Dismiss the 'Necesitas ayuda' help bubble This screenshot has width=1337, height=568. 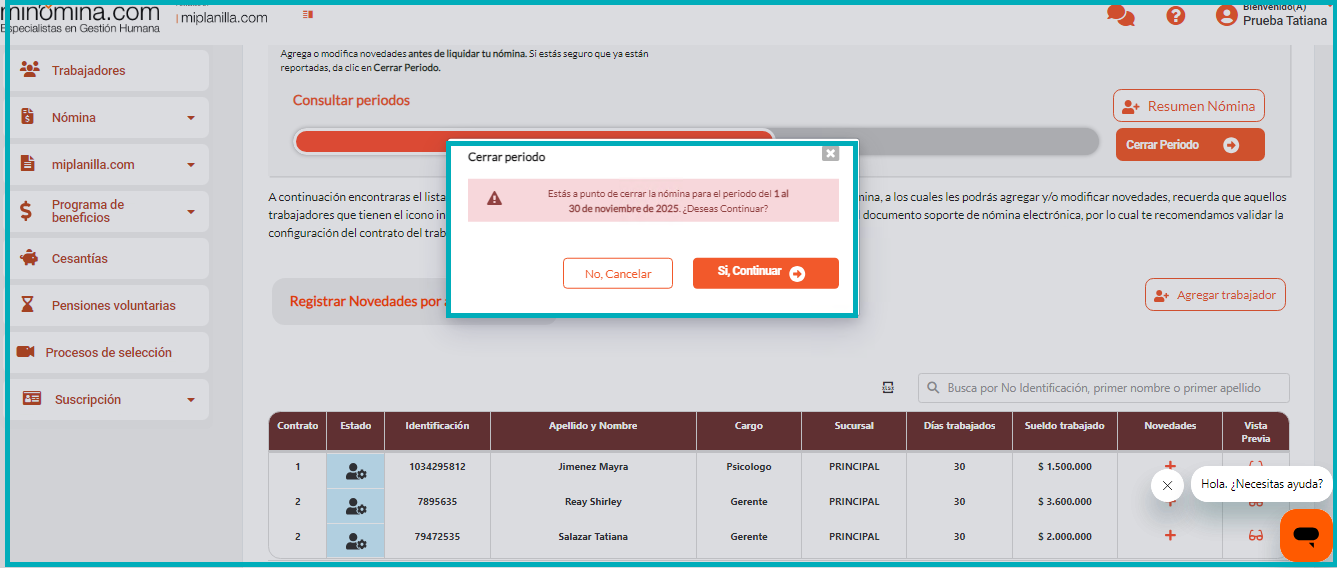click(x=1167, y=486)
